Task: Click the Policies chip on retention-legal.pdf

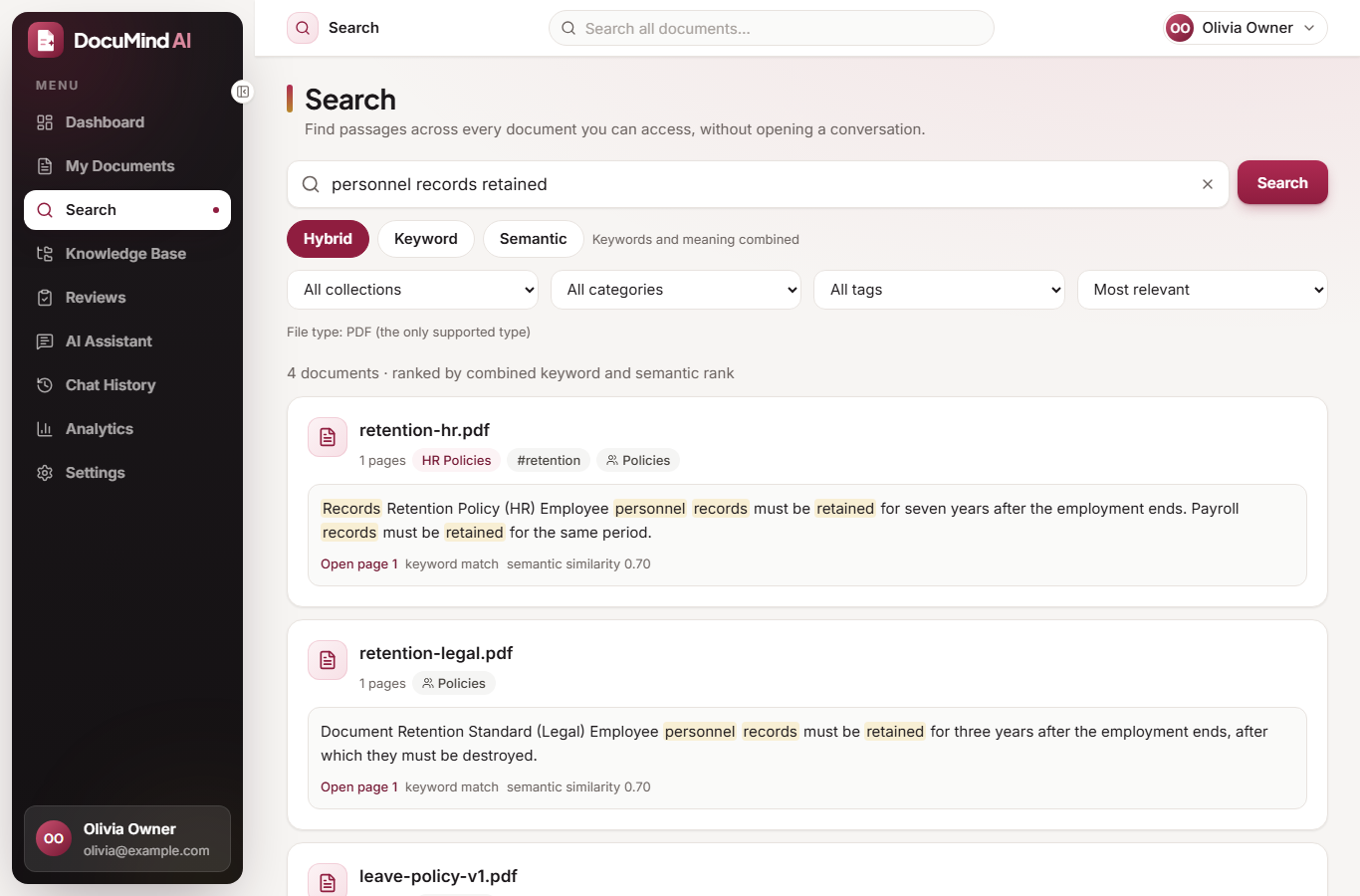Action: (x=454, y=683)
